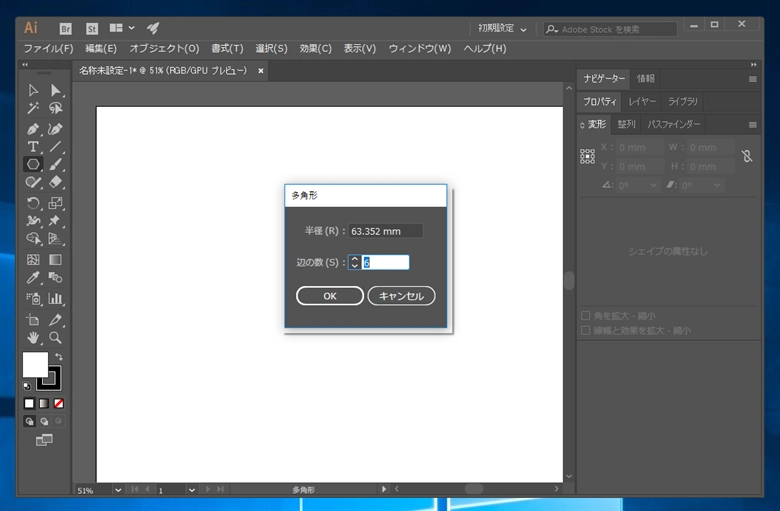Collapse the right panel dock
The height and width of the screenshot is (511, 780).
pyautogui.click(x=754, y=65)
